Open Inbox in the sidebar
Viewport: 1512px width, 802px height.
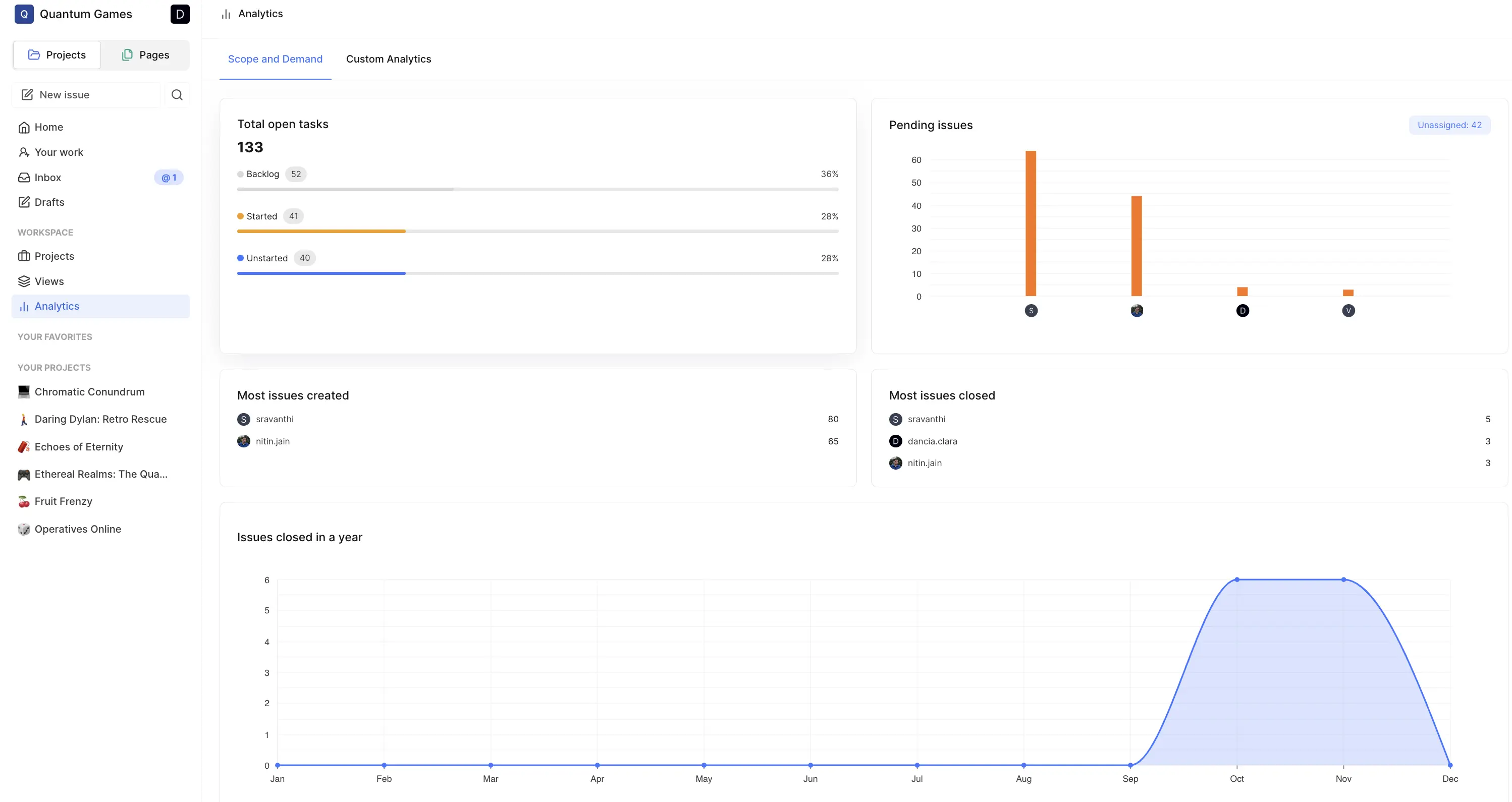tap(100, 178)
